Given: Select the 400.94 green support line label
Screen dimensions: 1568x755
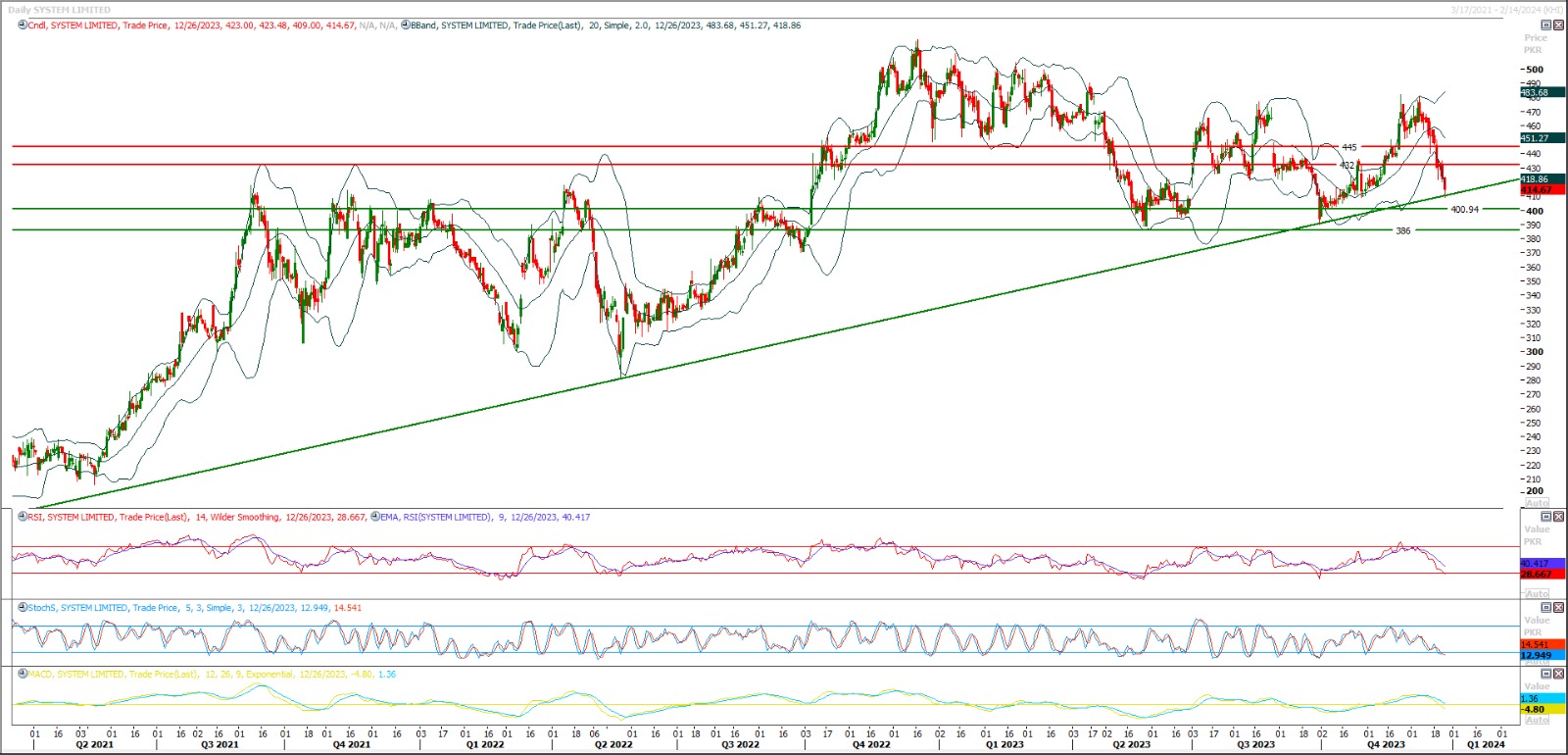Looking at the screenshot, I should [1464, 210].
